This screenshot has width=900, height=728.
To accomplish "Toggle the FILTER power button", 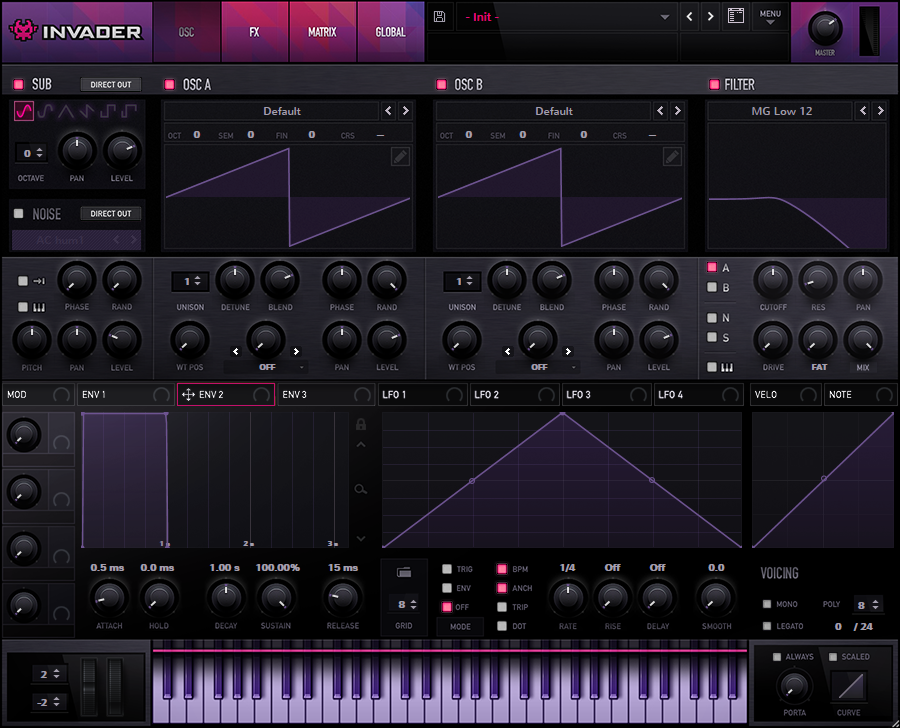I will [714, 84].
